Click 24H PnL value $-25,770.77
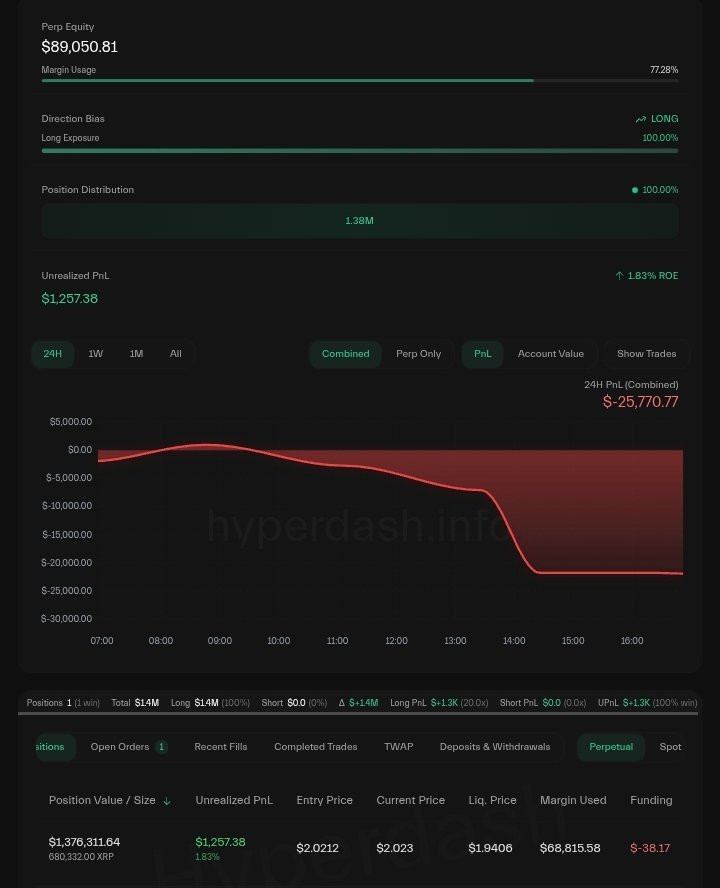The height and width of the screenshot is (888, 720). (641, 402)
